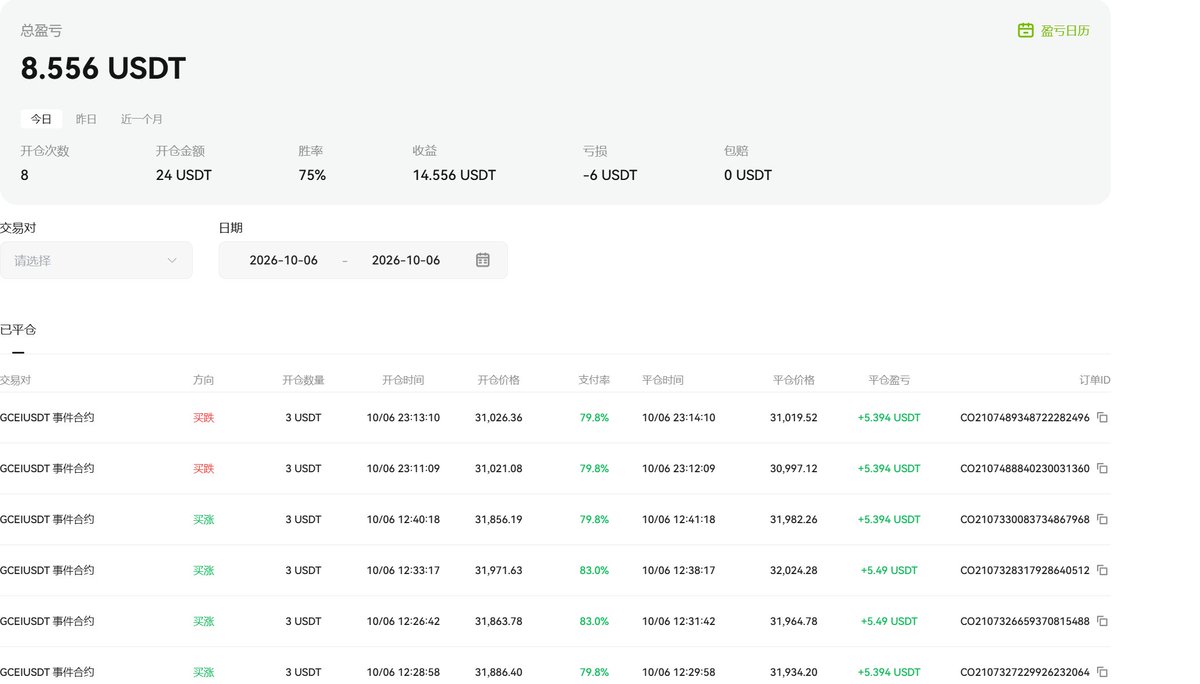
Task: Click the 订单ID column header
Action: pos(1095,381)
